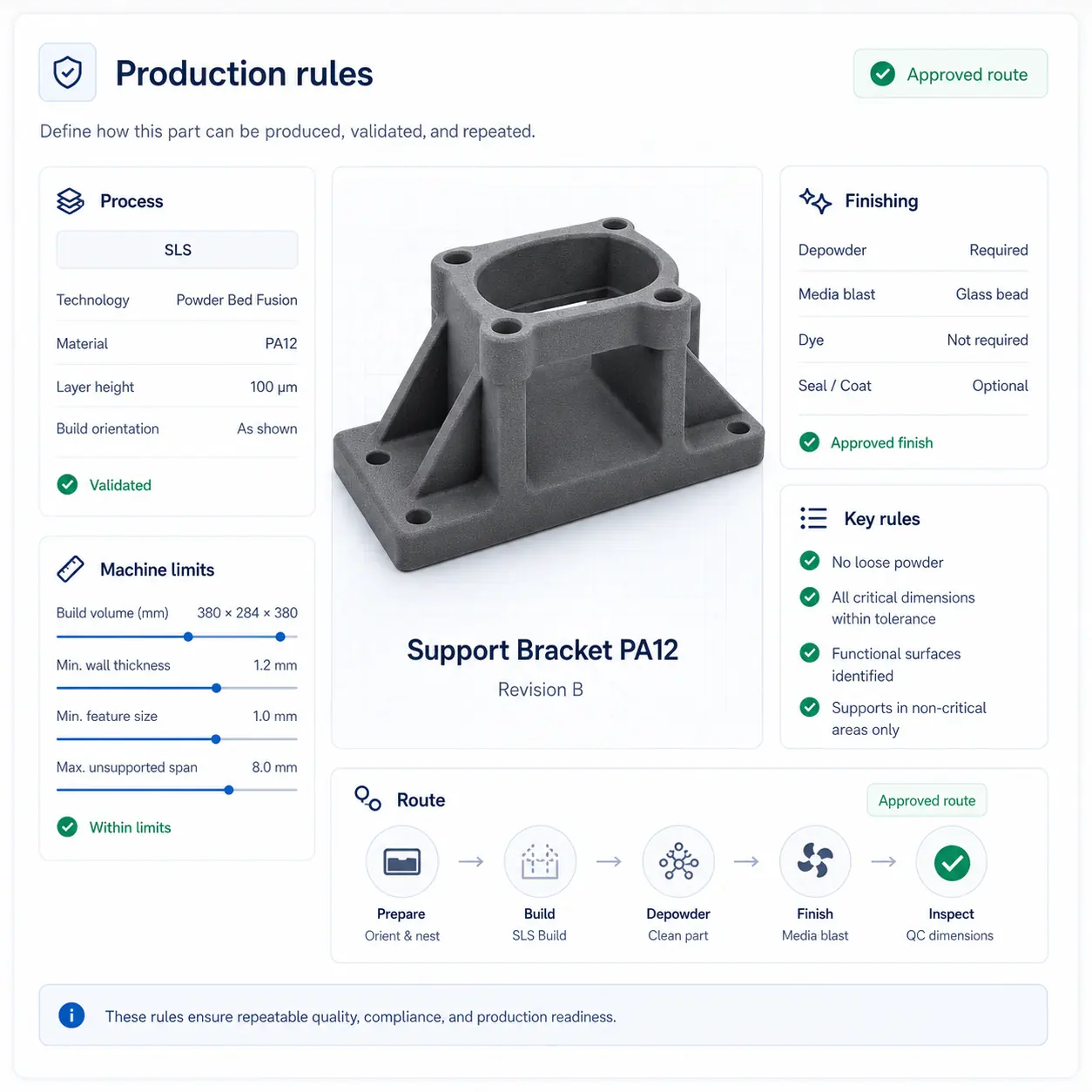Image resolution: width=1092 pixels, height=1092 pixels.
Task: Click the No loose powder rule text
Action: coord(887,563)
